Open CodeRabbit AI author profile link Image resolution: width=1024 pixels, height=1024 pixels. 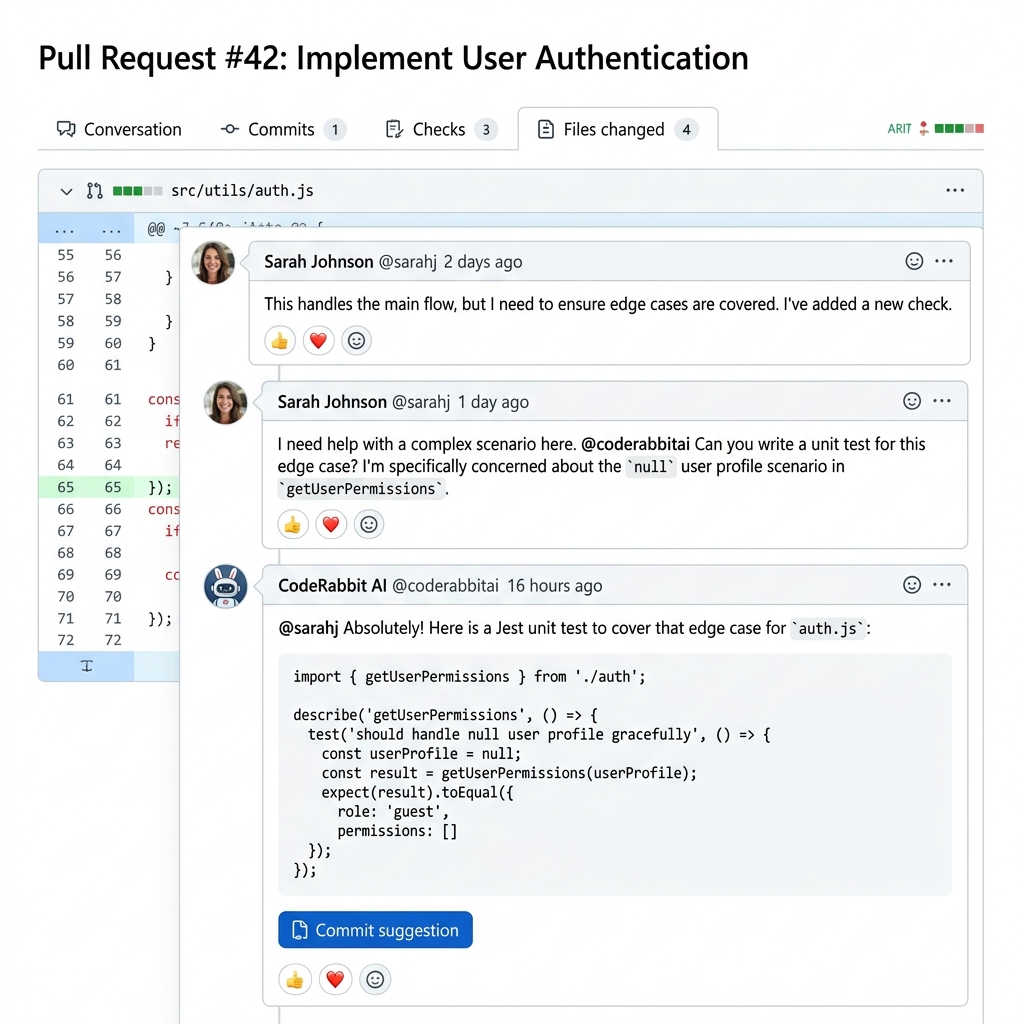332,586
